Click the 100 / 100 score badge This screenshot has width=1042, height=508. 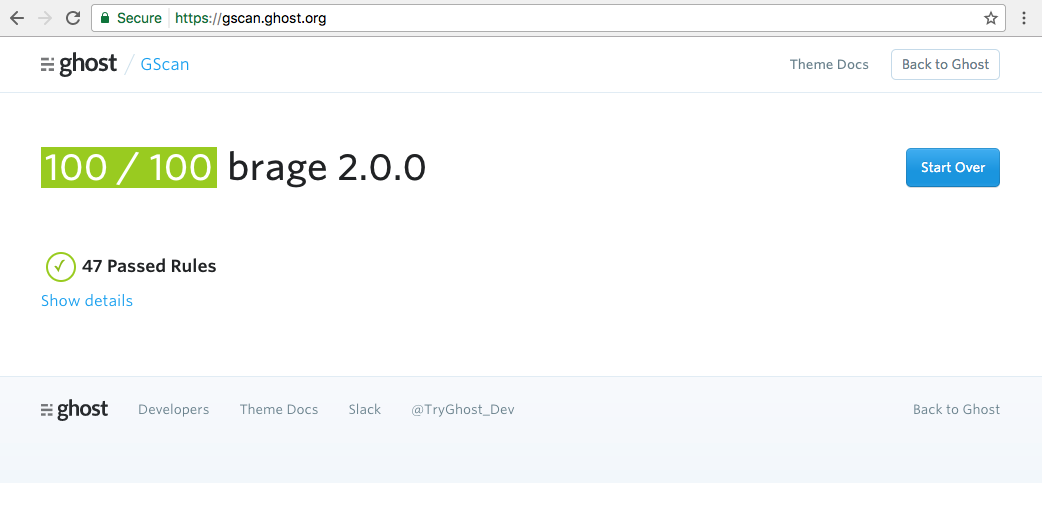129,168
